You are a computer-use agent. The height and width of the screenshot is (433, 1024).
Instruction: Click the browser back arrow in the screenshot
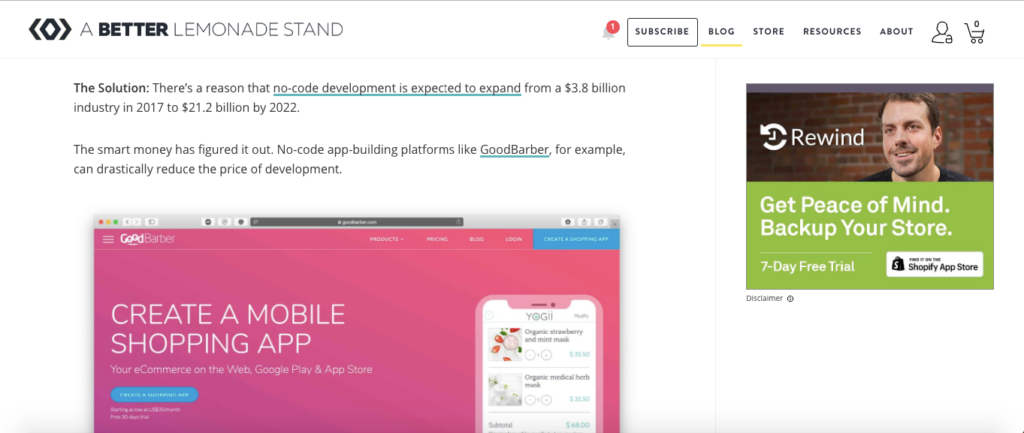(127, 222)
